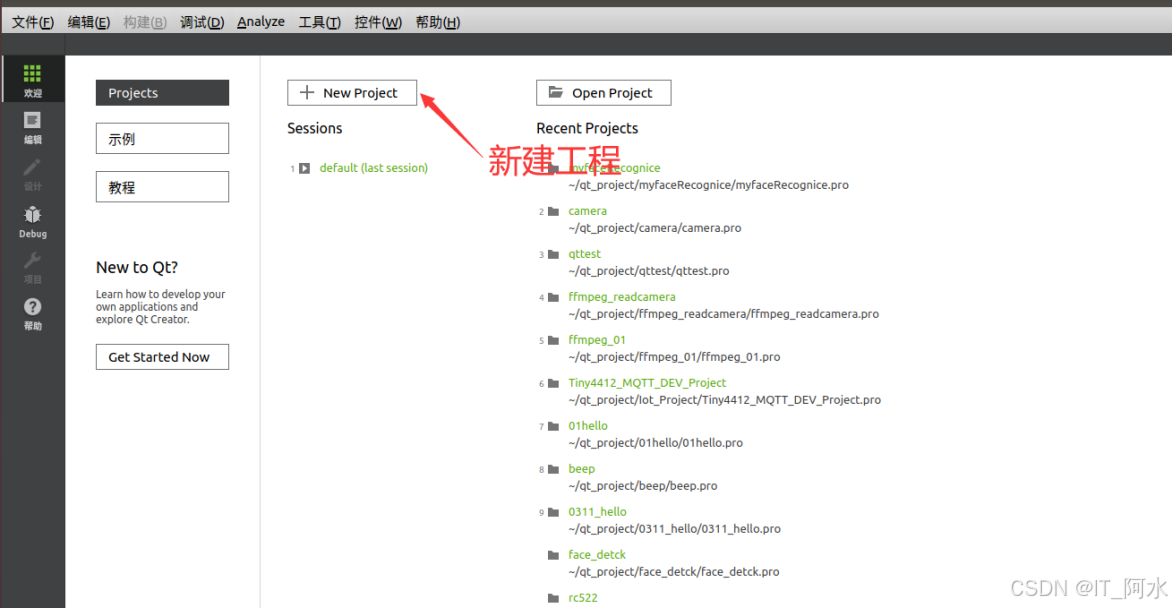Viewport: 1172px width, 608px height.
Task: Click the folder icon beside ffmpeg_01
Action: (x=553, y=340)
